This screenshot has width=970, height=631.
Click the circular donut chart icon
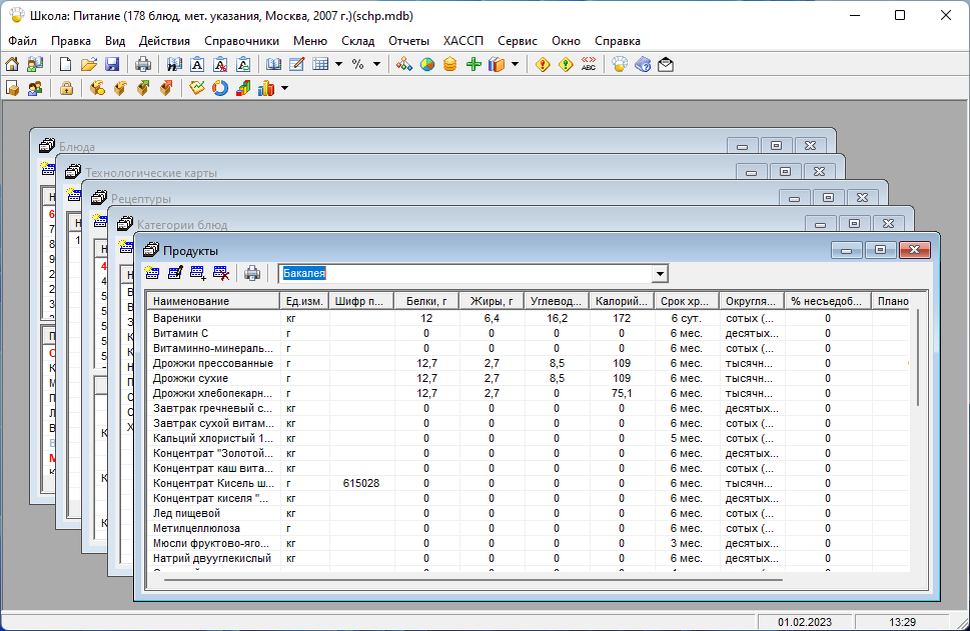pyautogui.click(x=220, y=88)
